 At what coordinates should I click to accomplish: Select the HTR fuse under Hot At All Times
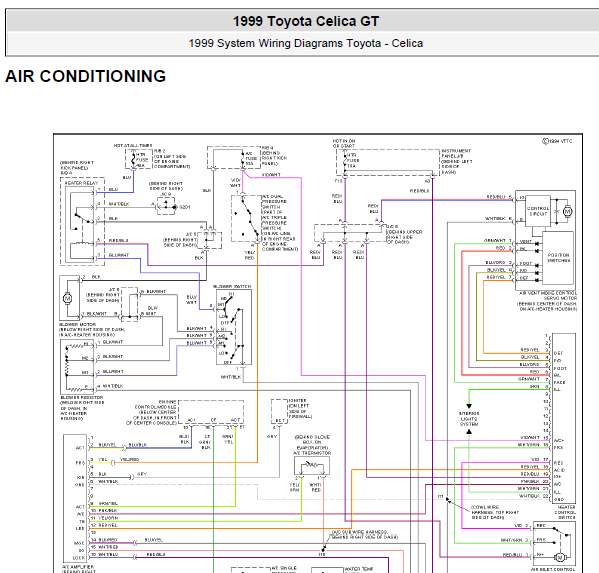(133, 159)
